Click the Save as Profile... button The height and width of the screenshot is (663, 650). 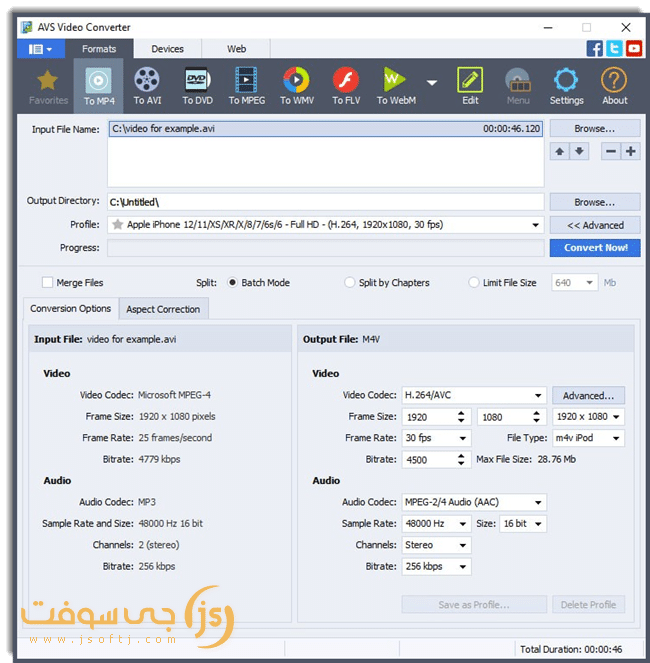coord(474,605)
